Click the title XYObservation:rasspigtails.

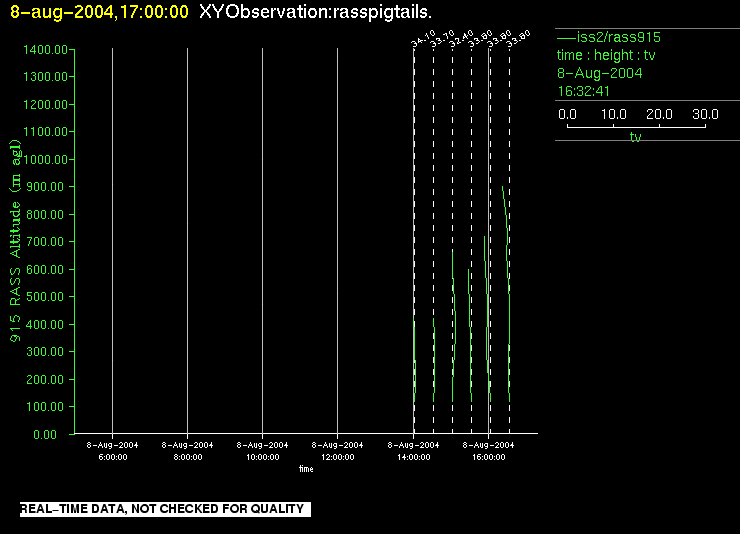click(315, 12)
